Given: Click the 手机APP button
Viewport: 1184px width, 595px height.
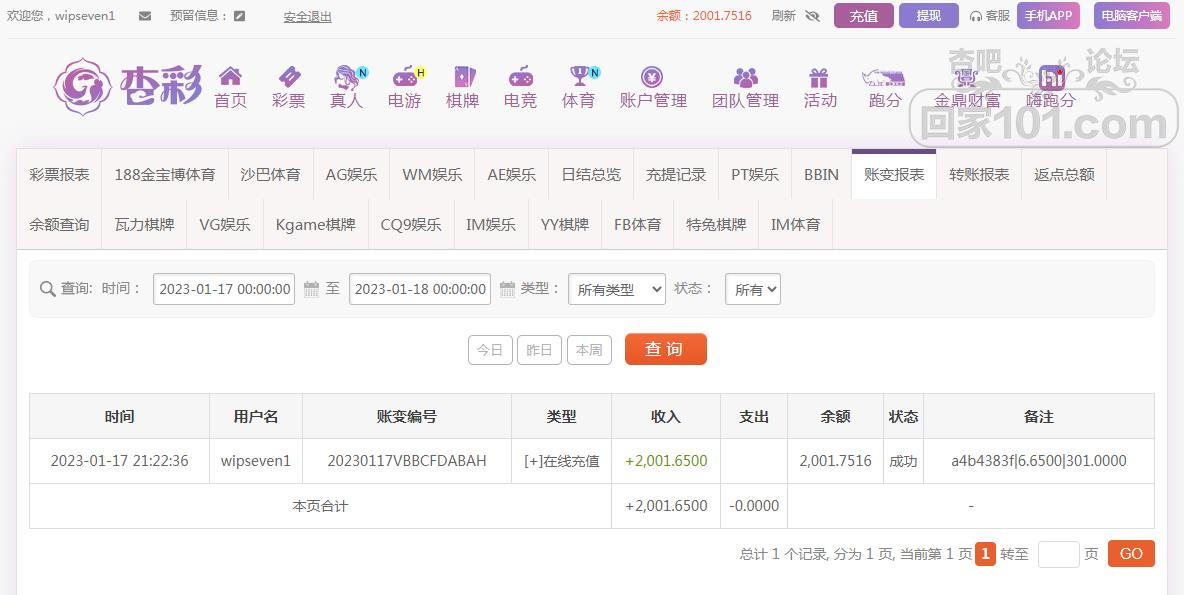Looking at the screenshot, I should [x=1049, y=16].
